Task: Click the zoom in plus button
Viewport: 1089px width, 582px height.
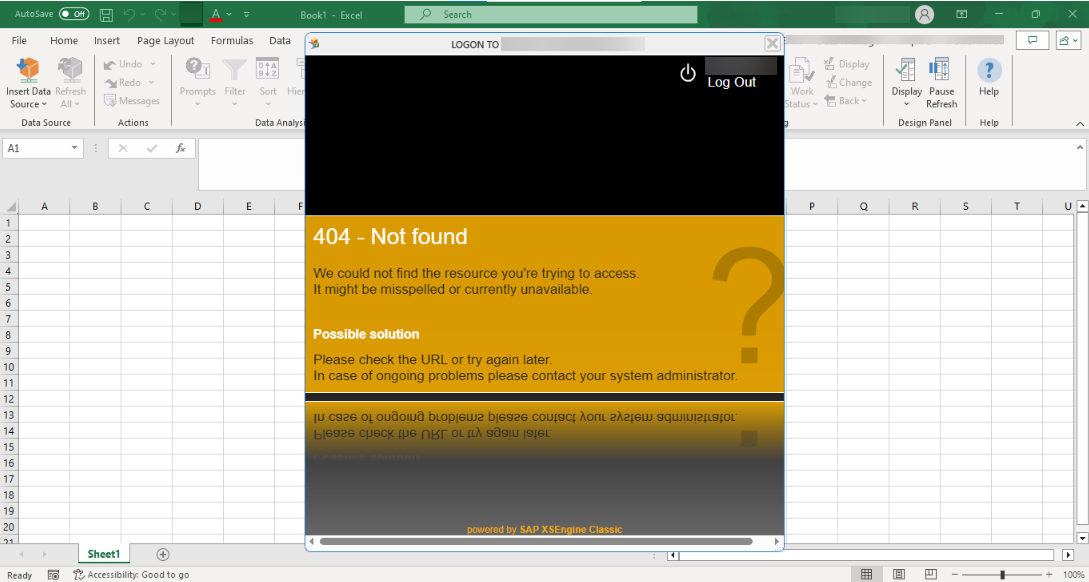Action: [x=1049, y=574]
